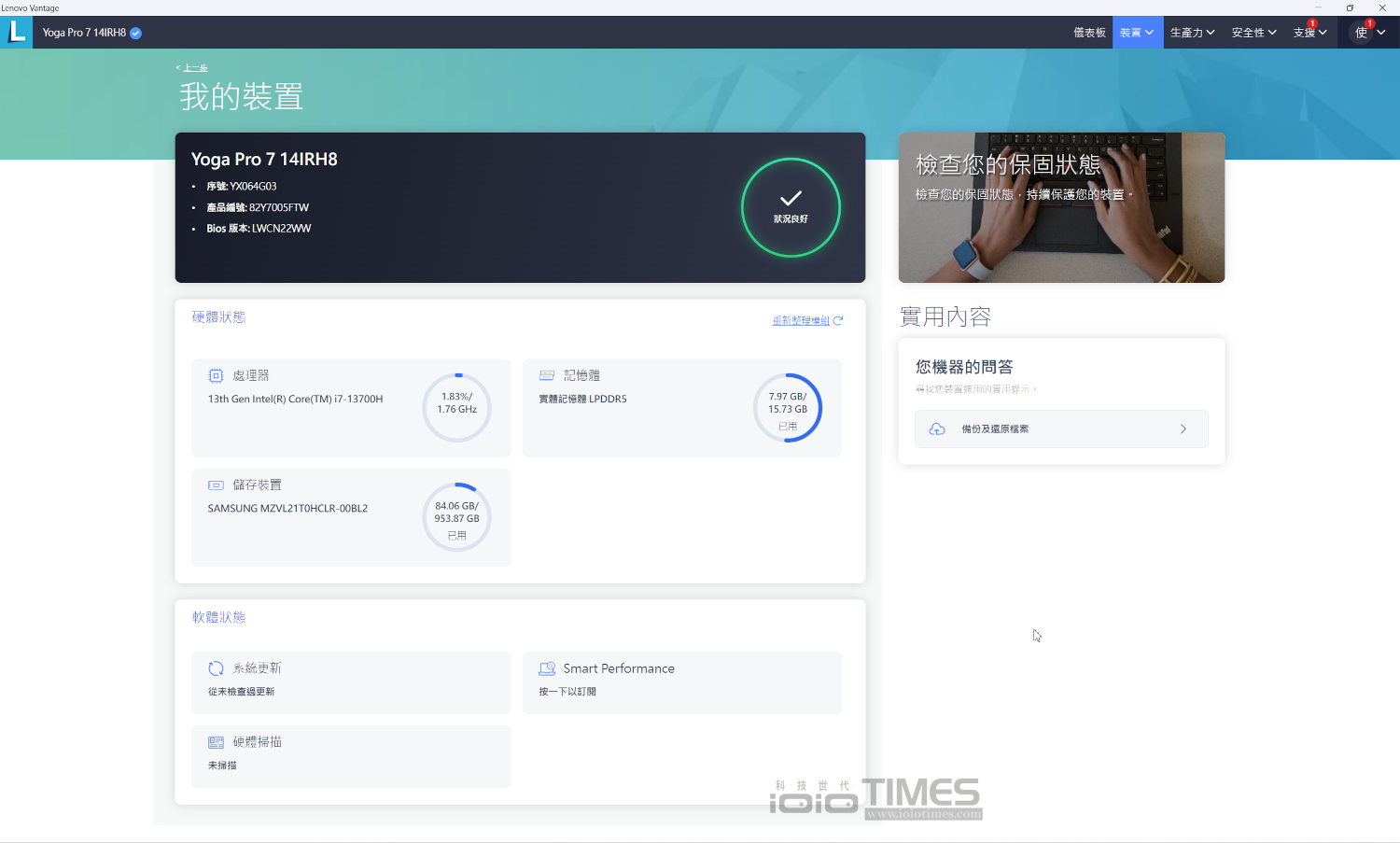Viewport: 1400px width, 843px height.
Task: Click the chevron arrow on 備份及還原檔案
Action: 1183,429
